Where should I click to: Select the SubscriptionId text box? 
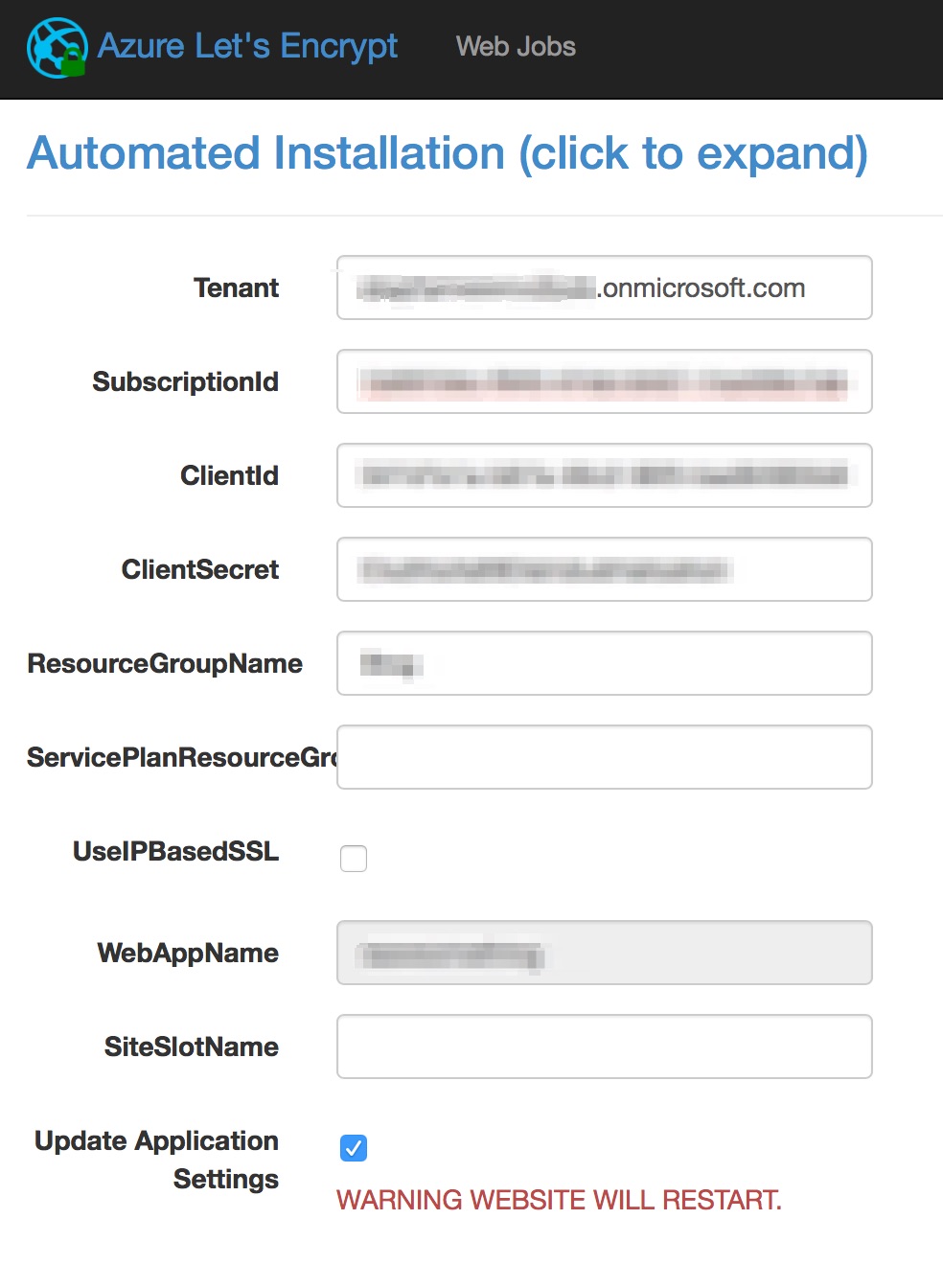point(604,381)
